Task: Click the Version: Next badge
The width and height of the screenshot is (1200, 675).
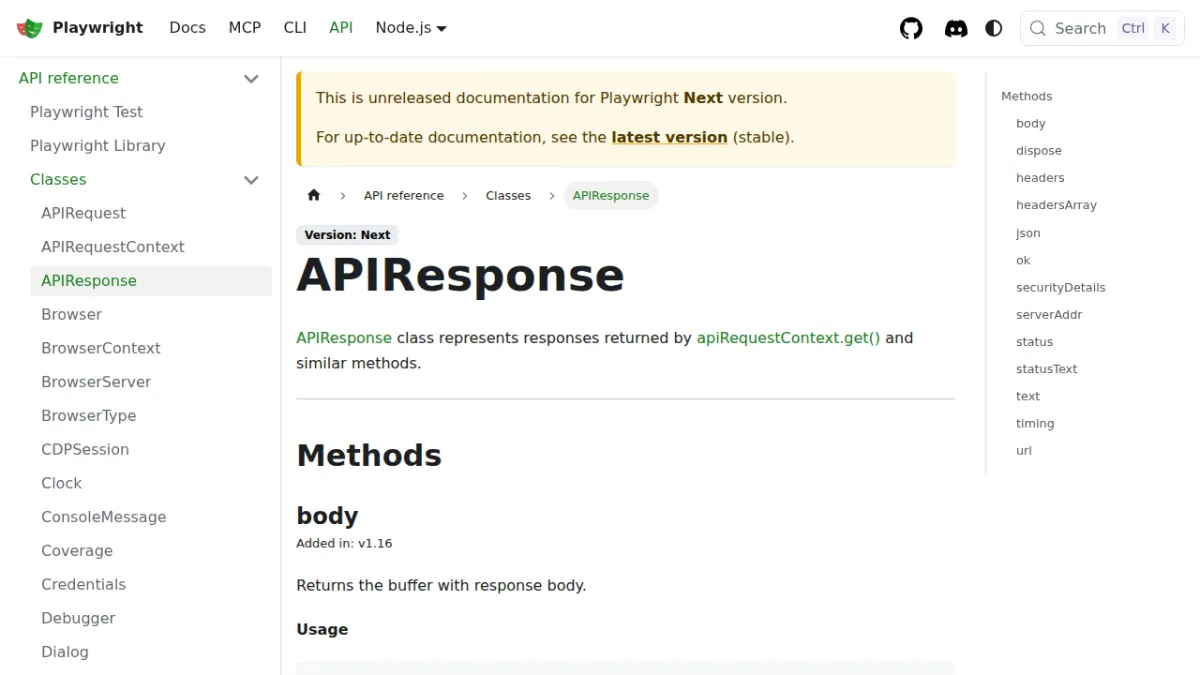Action: click(x=347, y=235)
